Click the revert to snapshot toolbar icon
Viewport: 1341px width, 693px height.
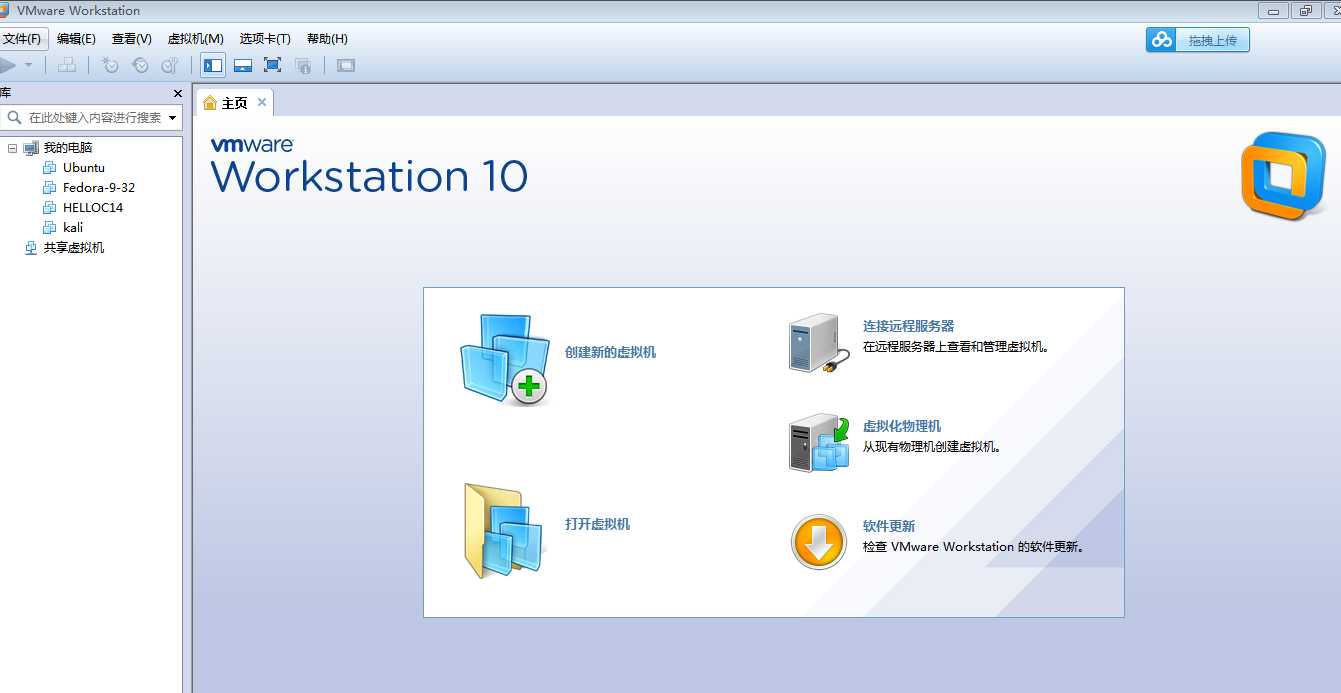(x=140, y=65)
